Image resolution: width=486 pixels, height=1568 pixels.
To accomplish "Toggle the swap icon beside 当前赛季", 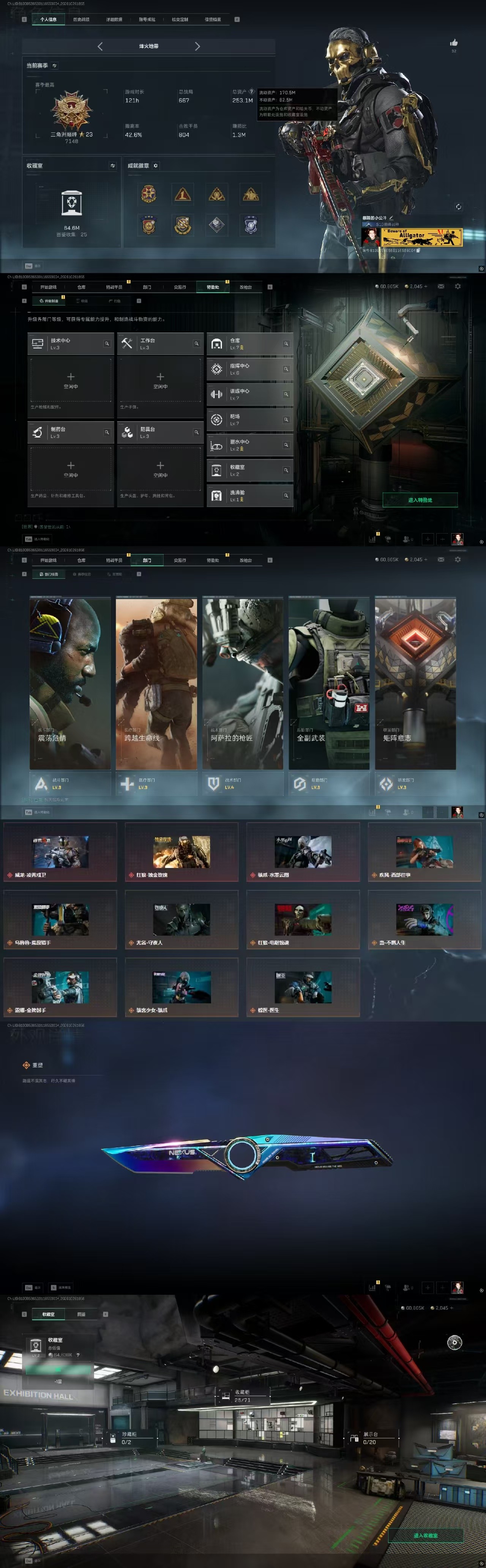I will point(54,66).
